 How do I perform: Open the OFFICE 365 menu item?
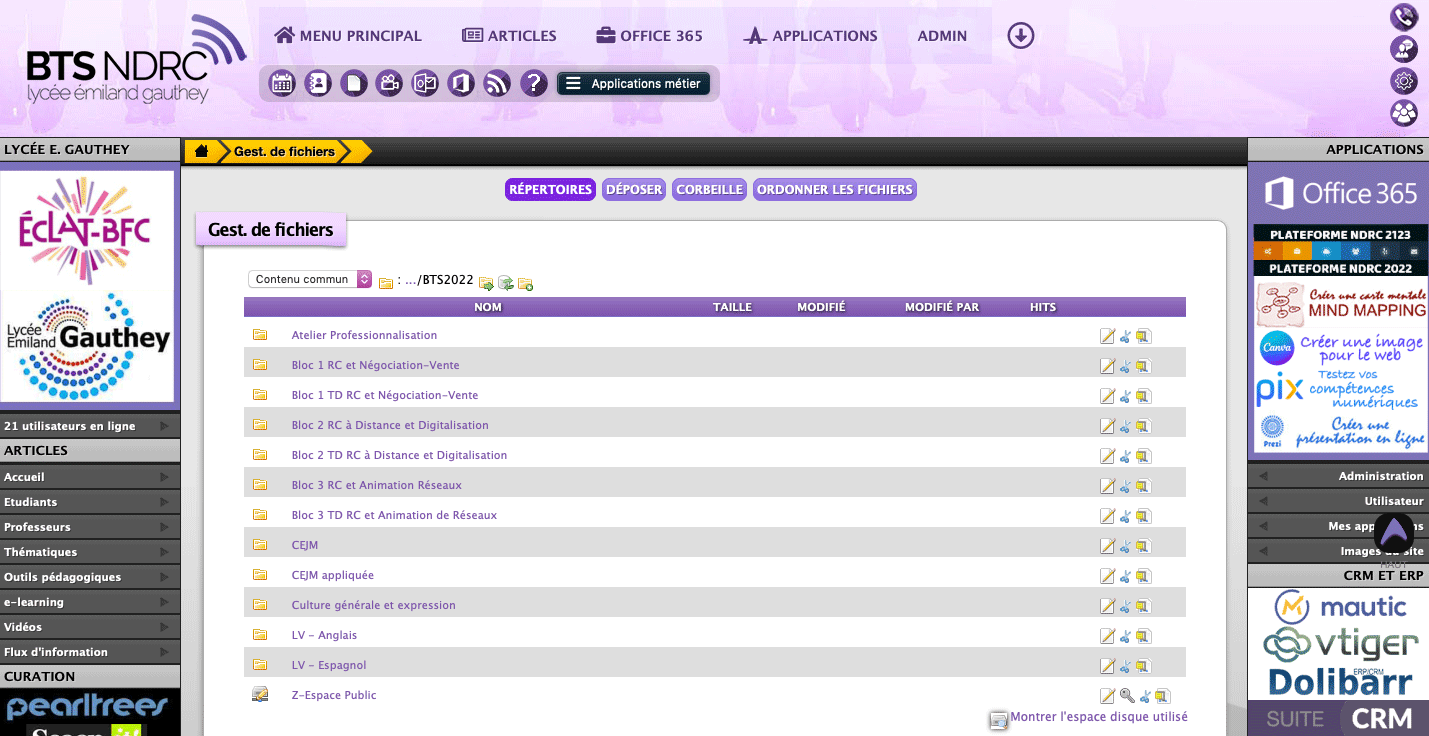click(x=649, y=36)
